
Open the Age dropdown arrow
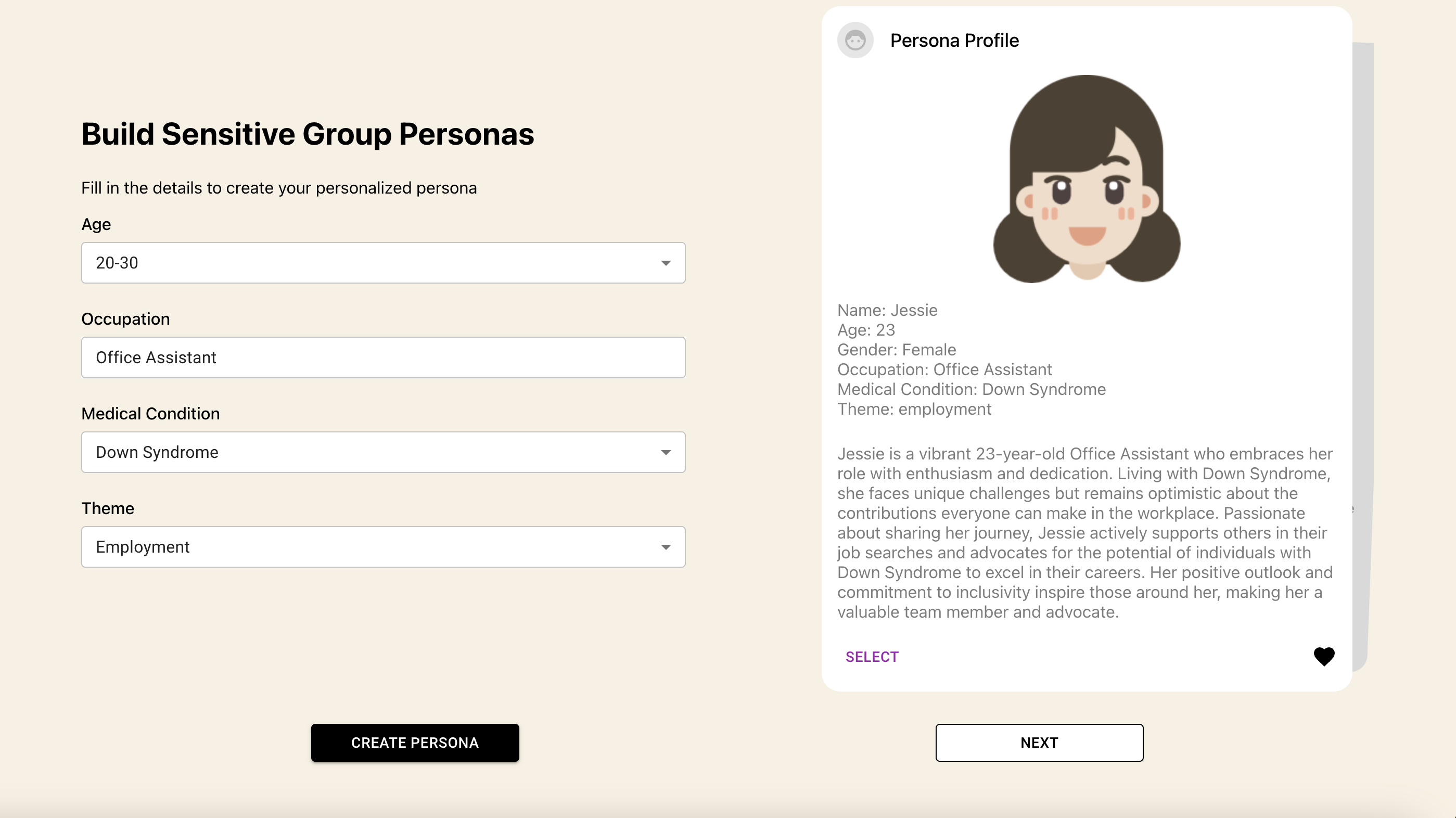click(665, 263)
